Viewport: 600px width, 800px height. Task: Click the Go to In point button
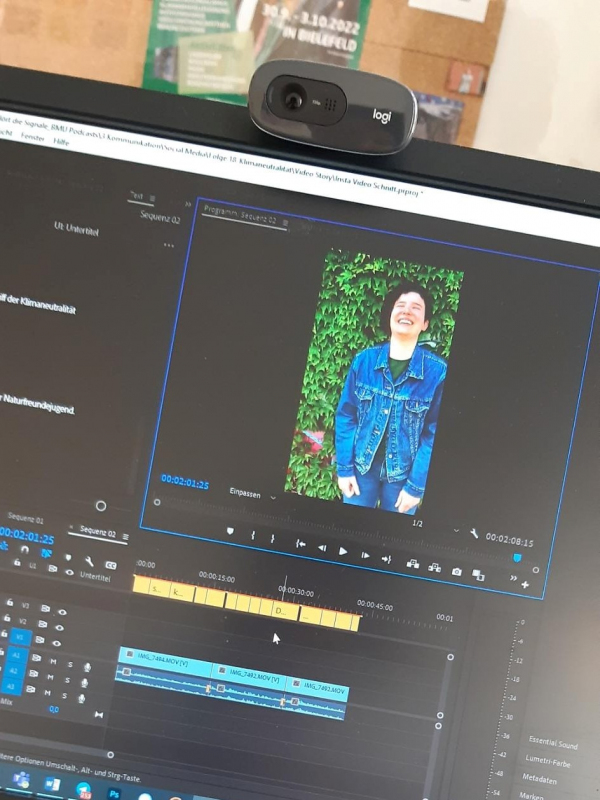point(301,544)
